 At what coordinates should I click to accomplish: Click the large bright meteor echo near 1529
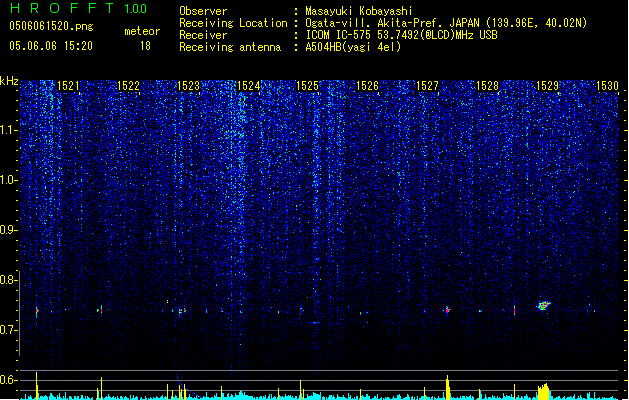pyautogui.click(x=544, y=306)
